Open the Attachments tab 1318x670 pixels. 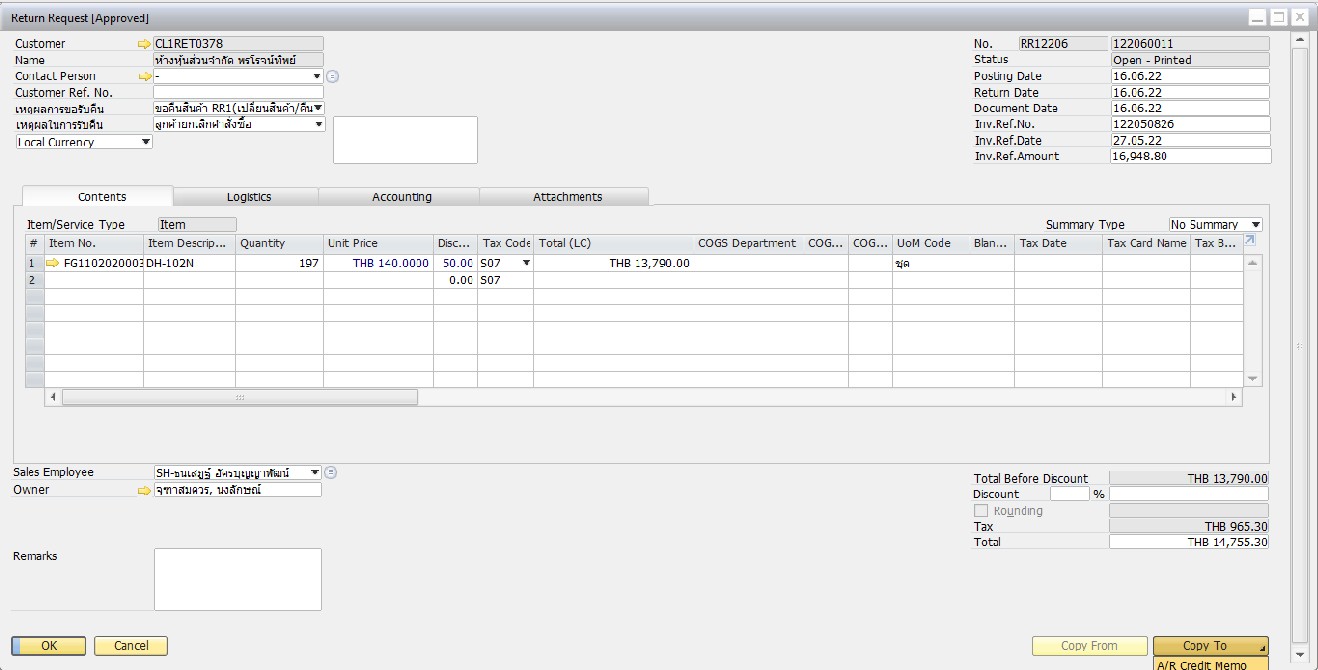(x=567, y=197)
